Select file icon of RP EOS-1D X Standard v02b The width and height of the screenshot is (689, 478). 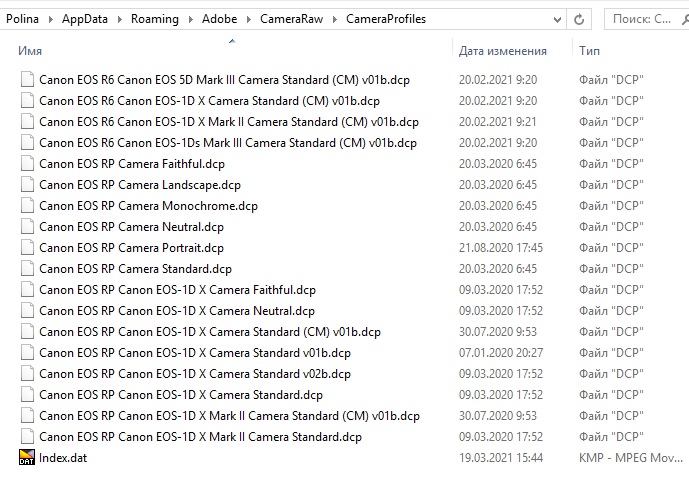pos(27,373)
